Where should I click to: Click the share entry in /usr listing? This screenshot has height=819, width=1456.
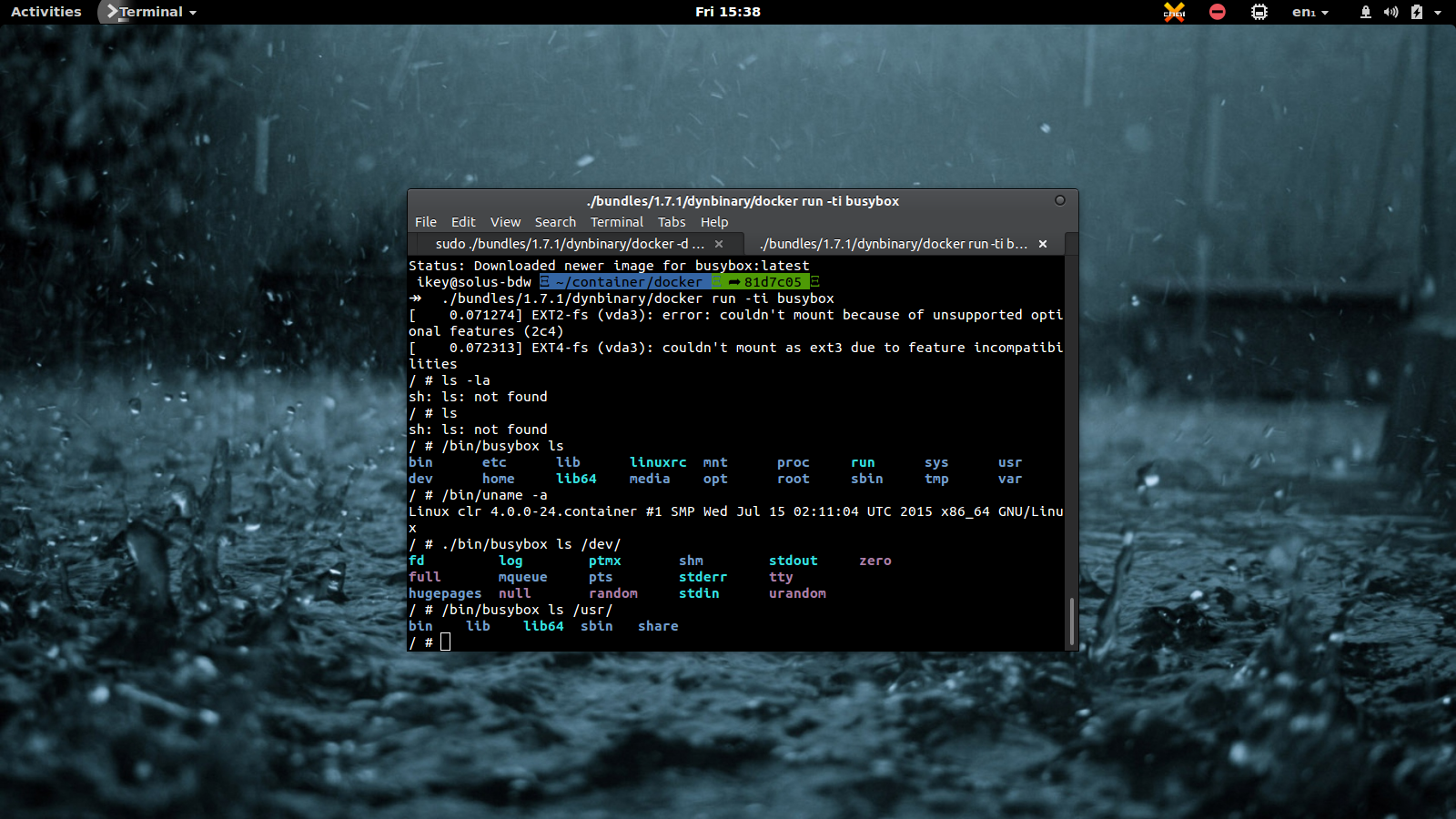[x=658, y=626]
